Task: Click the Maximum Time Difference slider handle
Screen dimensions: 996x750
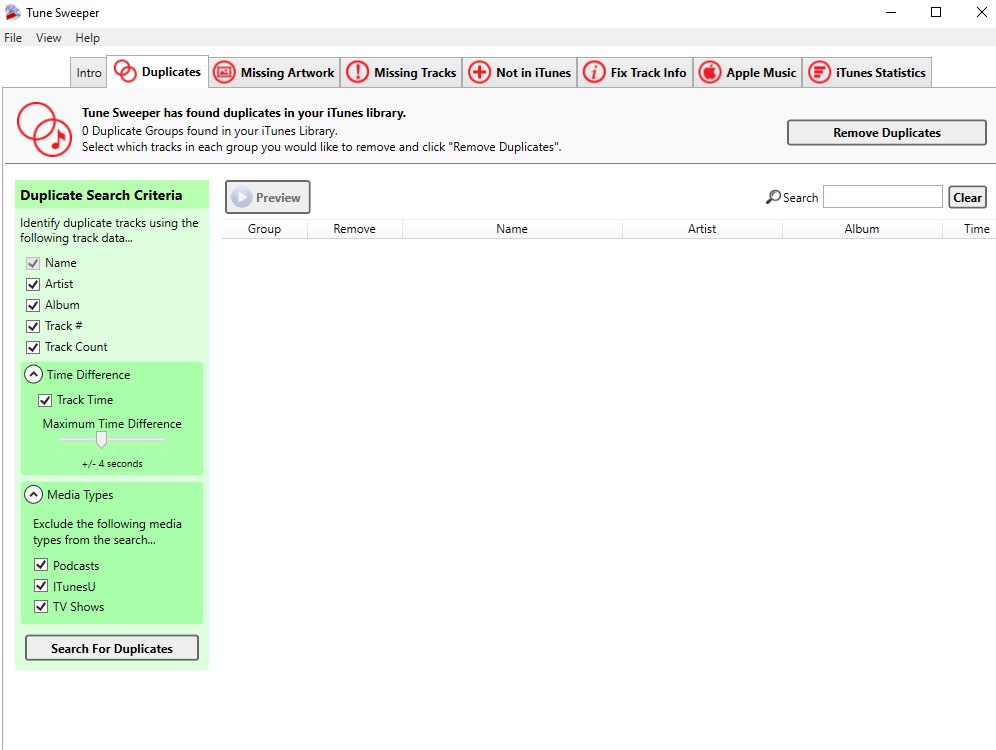Action: 101,439
